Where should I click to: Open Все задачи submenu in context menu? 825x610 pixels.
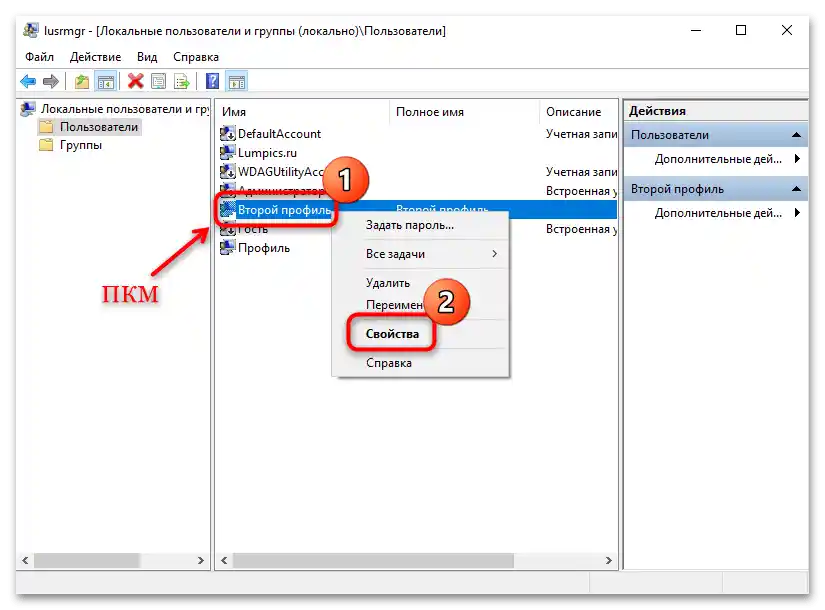420,254
